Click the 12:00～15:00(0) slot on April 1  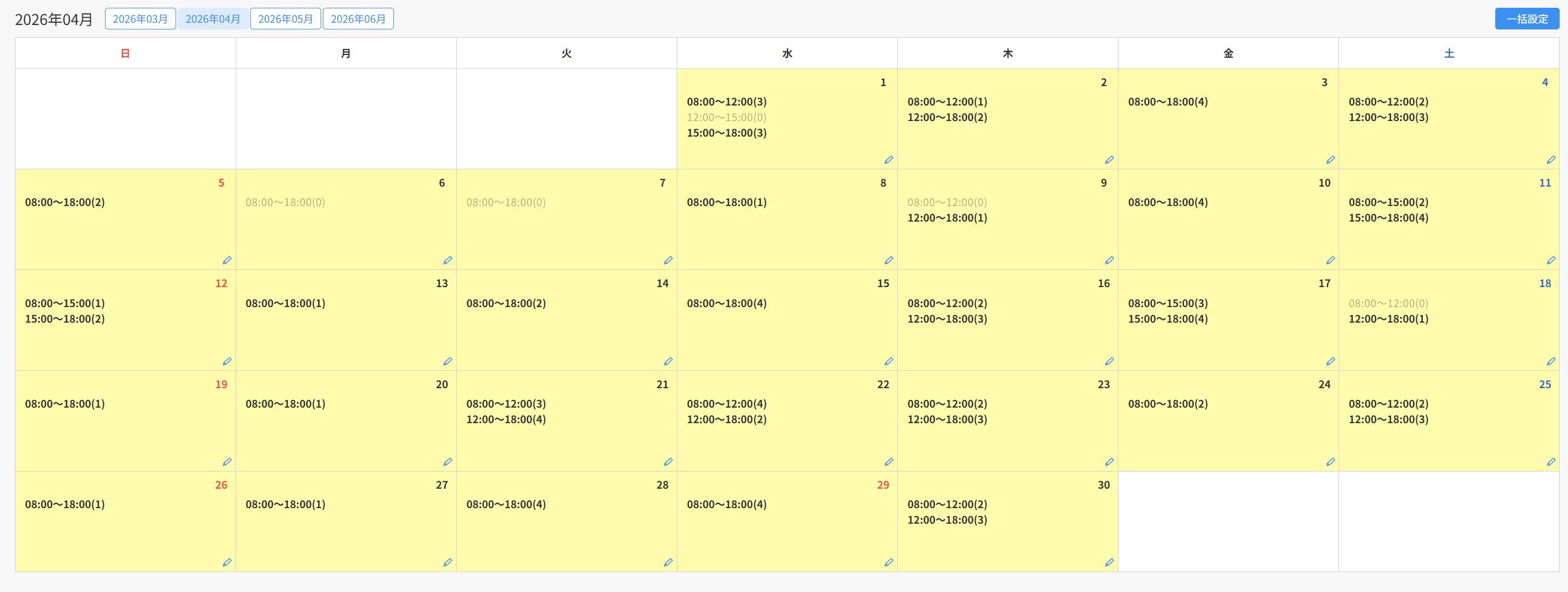(726, 117)
